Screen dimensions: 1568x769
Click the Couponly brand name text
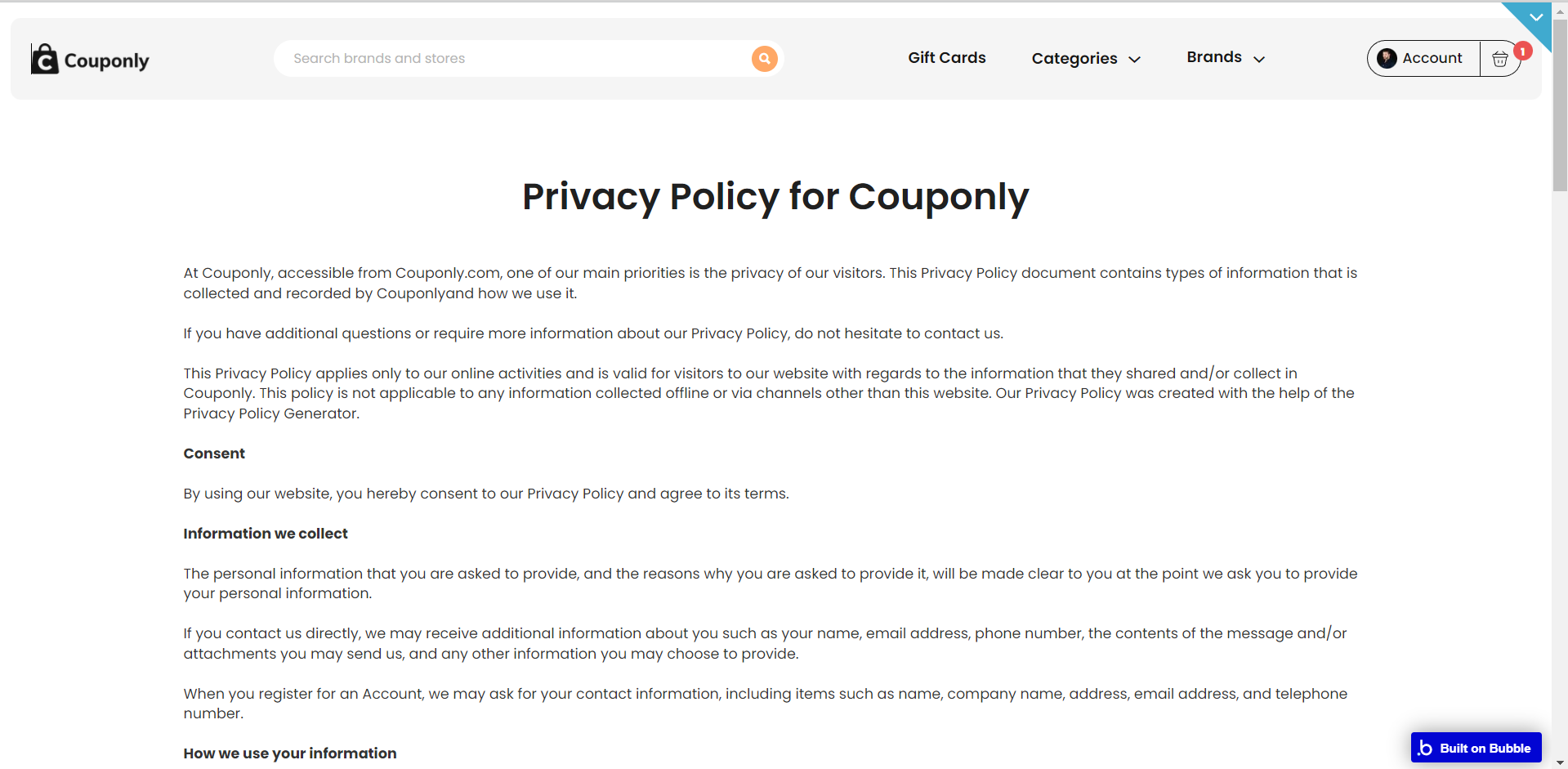click(107, 61)
